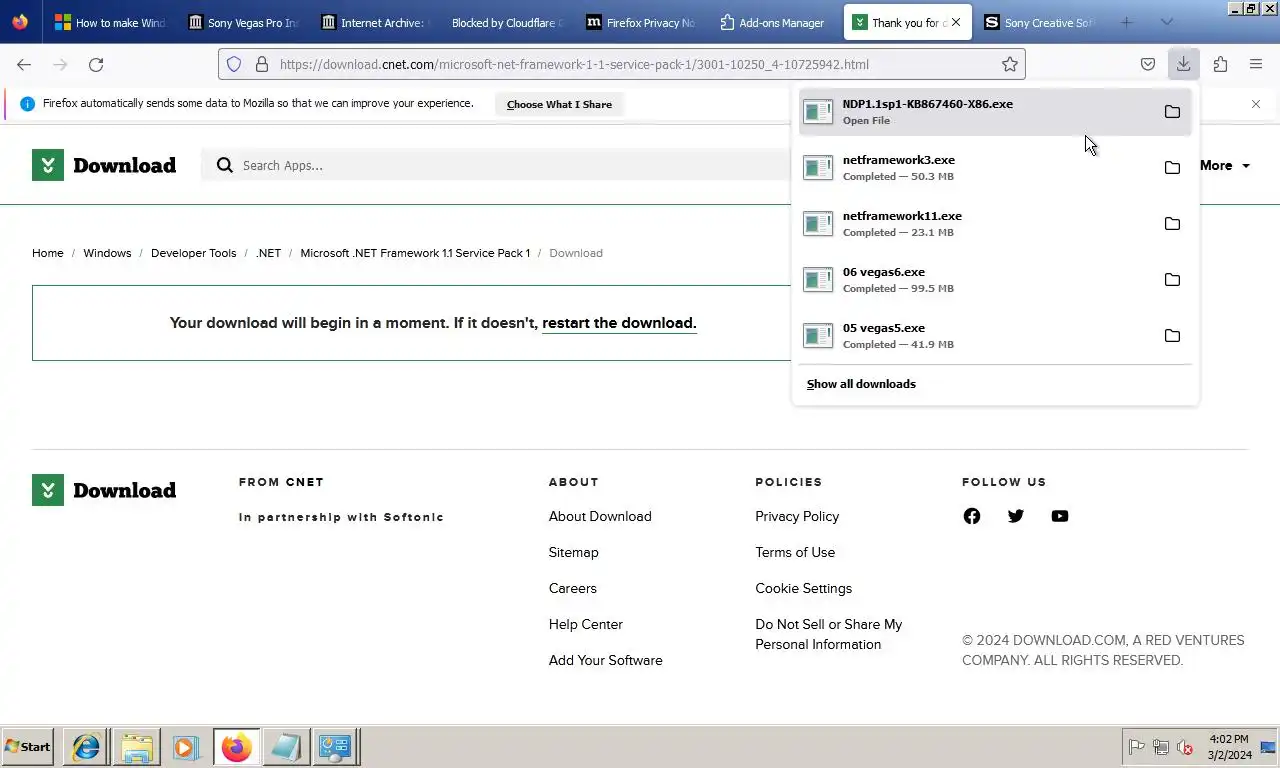
Task: Open the list all tabs chevron
Action: tap(1166, 22)
